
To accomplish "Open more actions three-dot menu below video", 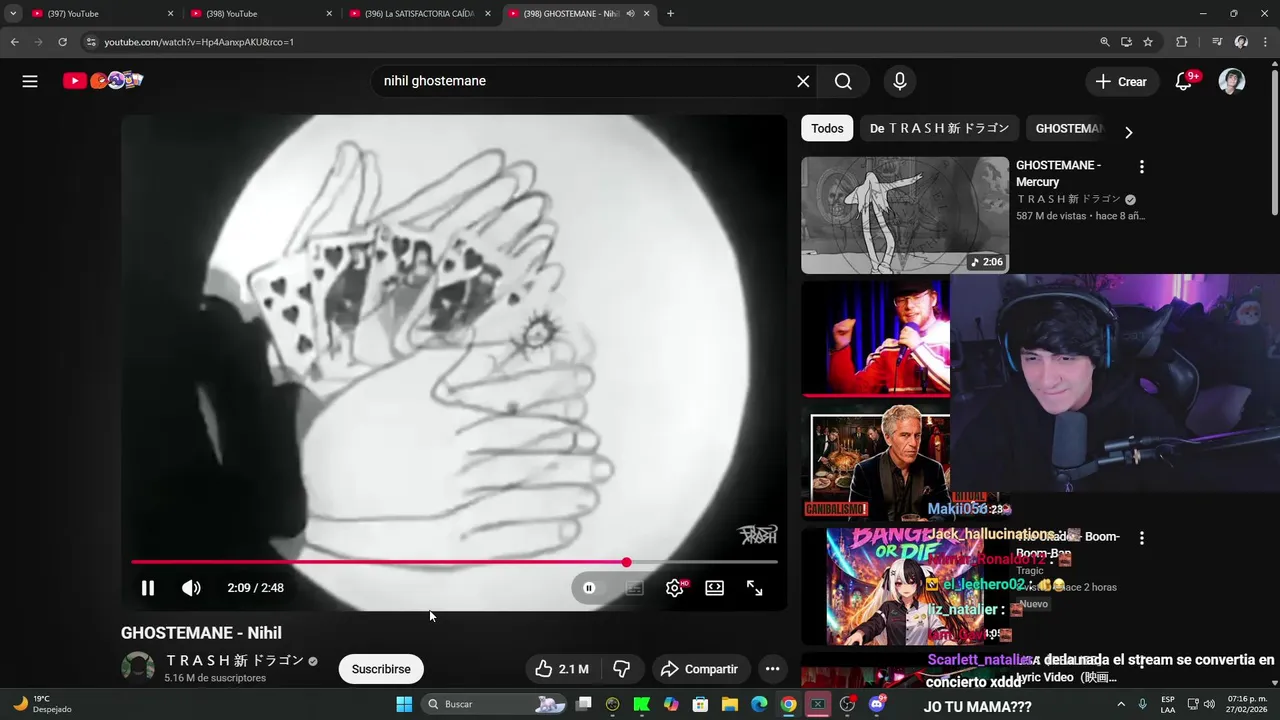I will pyautogui.click(x=772, y=669).
